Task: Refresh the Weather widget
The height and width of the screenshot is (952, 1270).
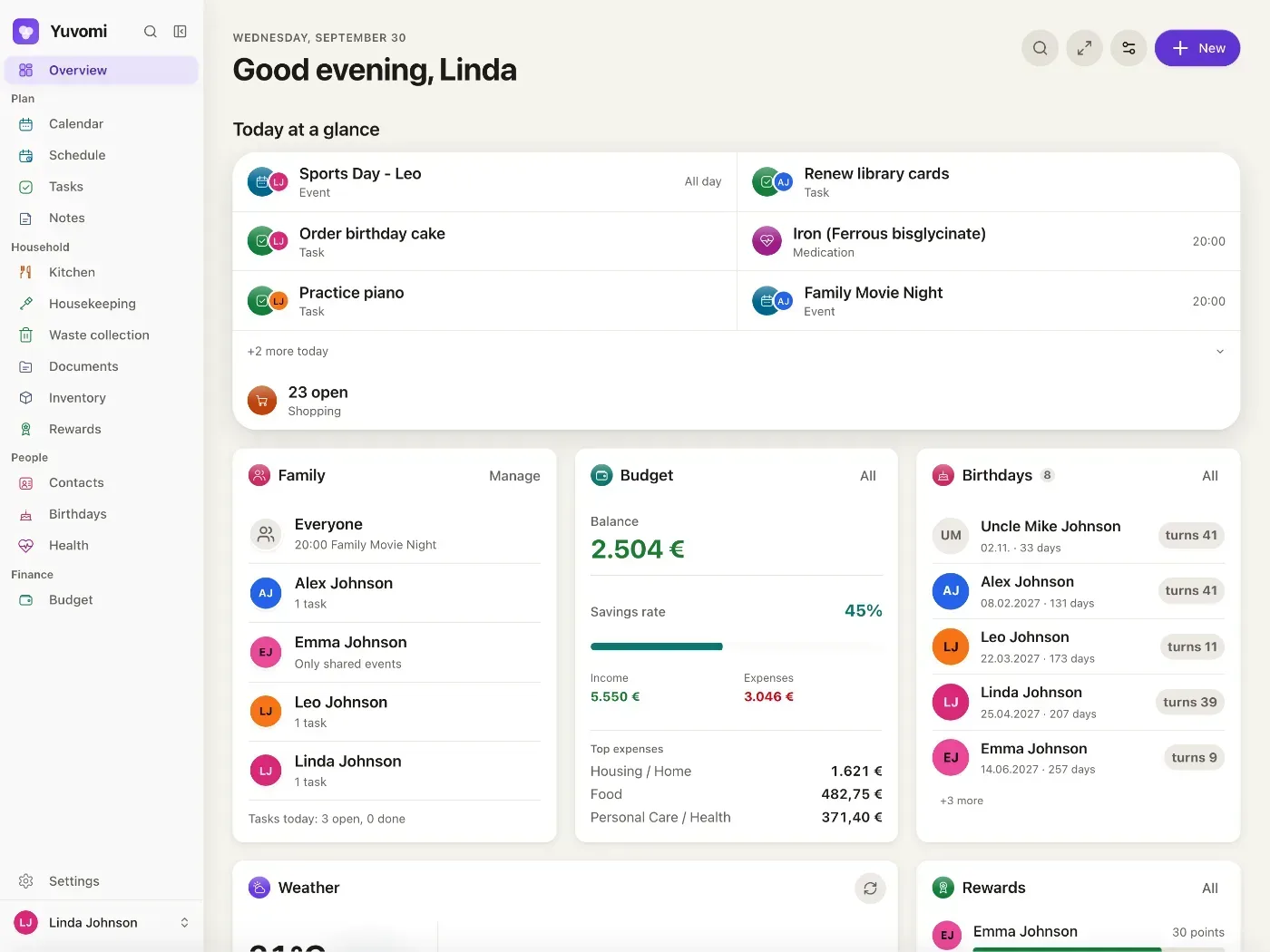Action: [870, 889]
